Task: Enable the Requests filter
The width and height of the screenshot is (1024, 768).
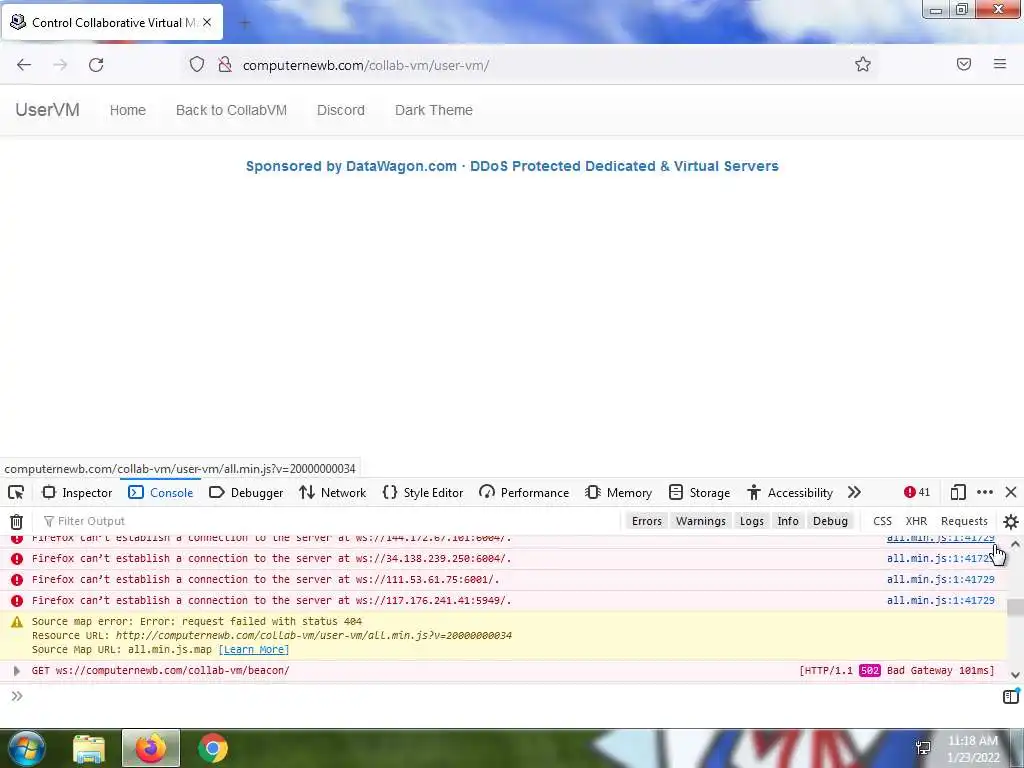Action: click(x=964, y=521)
